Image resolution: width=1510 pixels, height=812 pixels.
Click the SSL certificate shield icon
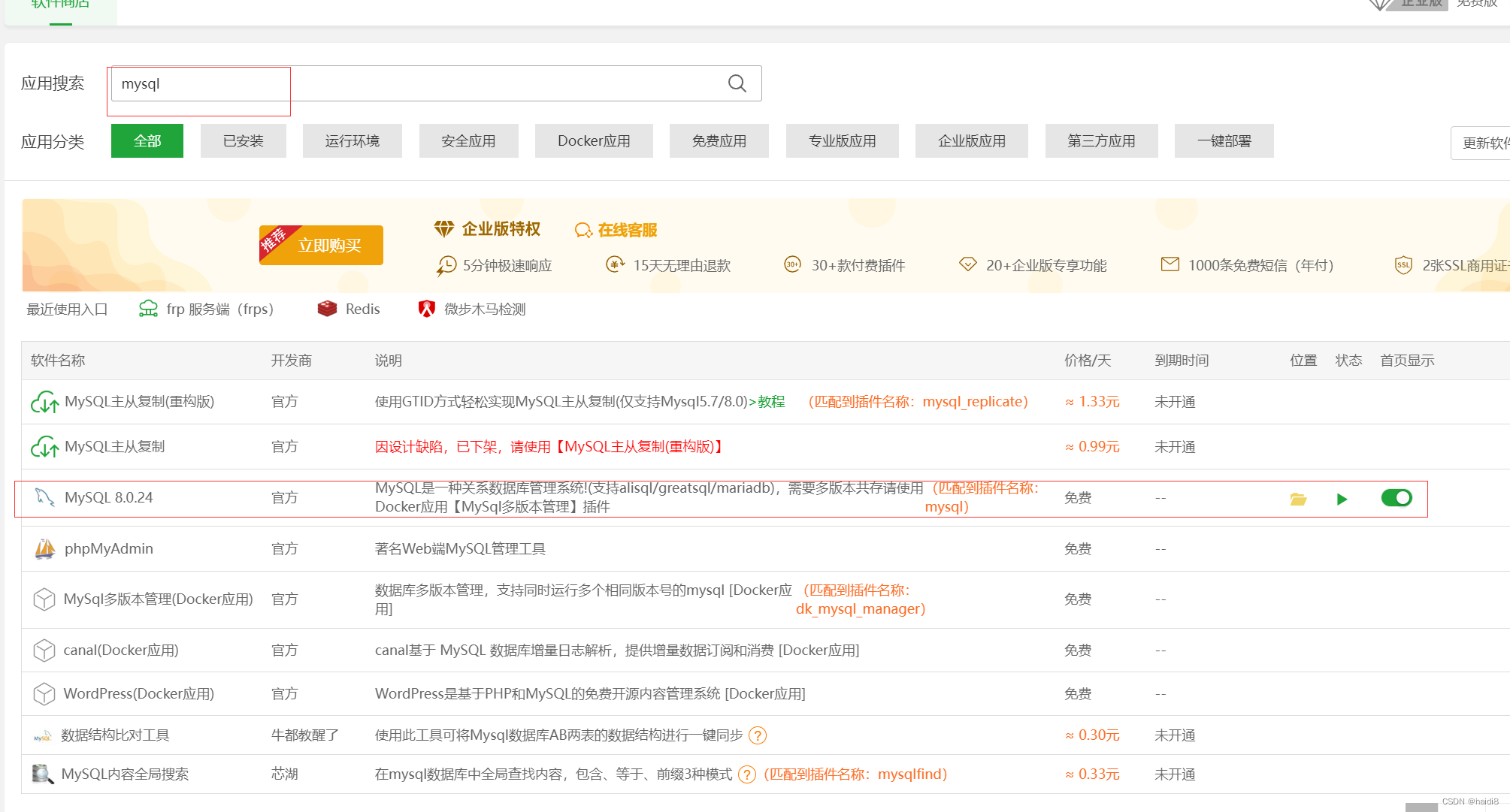click(1403, 265)
